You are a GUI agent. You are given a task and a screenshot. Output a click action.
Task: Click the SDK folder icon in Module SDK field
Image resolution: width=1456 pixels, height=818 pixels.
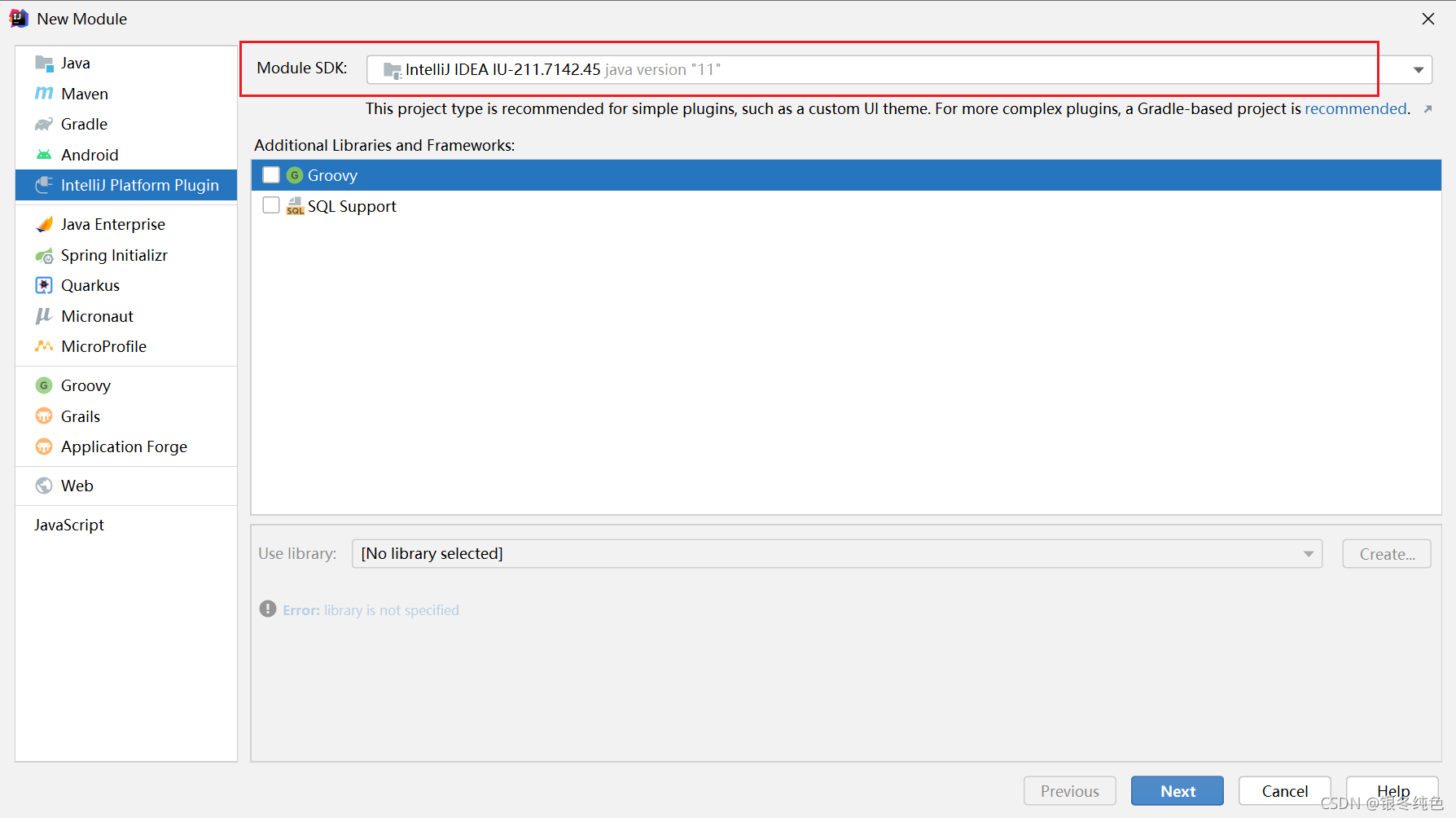(x=393, y=70)
